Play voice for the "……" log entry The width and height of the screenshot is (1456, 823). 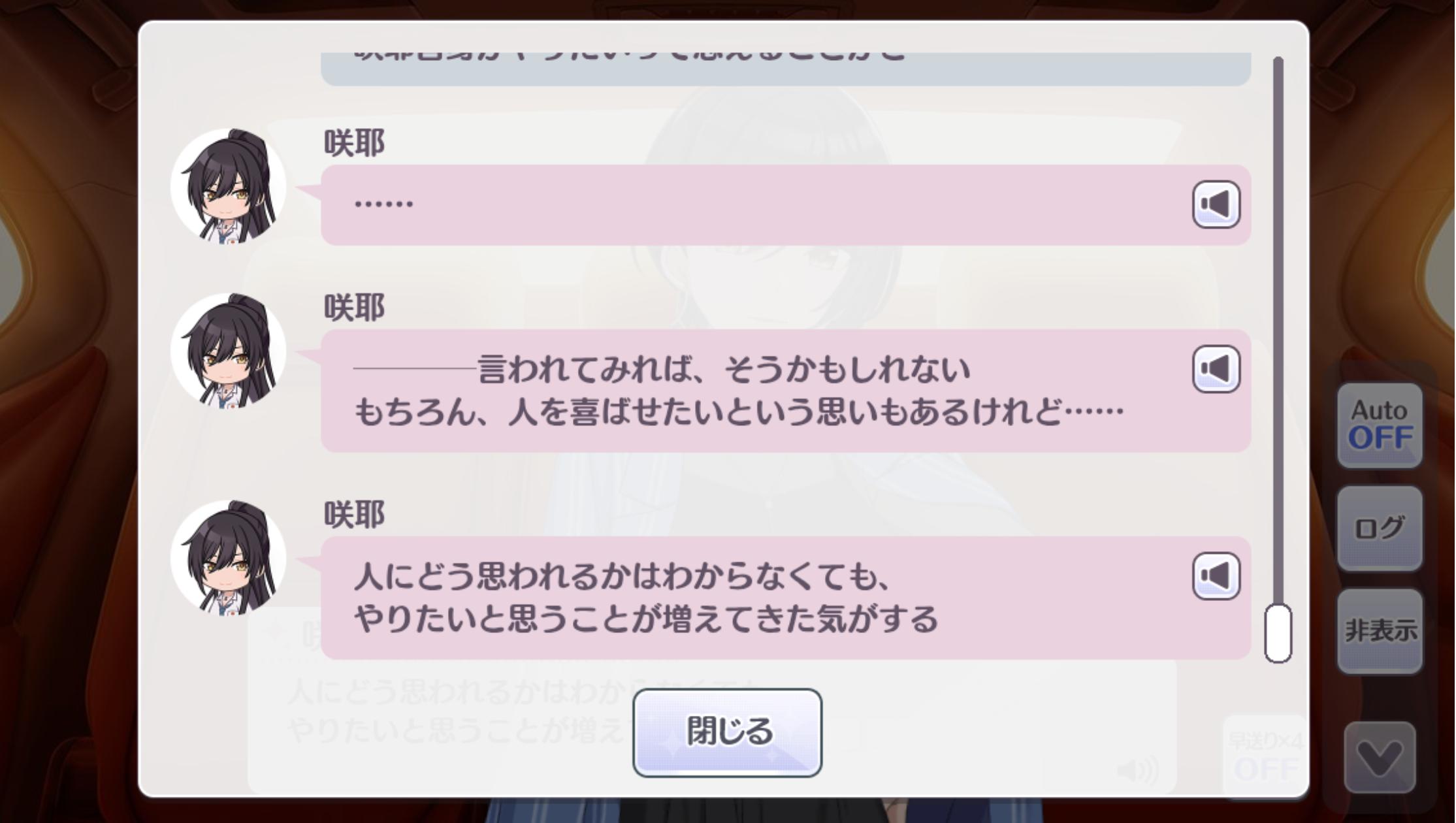tap(1216, 204)
